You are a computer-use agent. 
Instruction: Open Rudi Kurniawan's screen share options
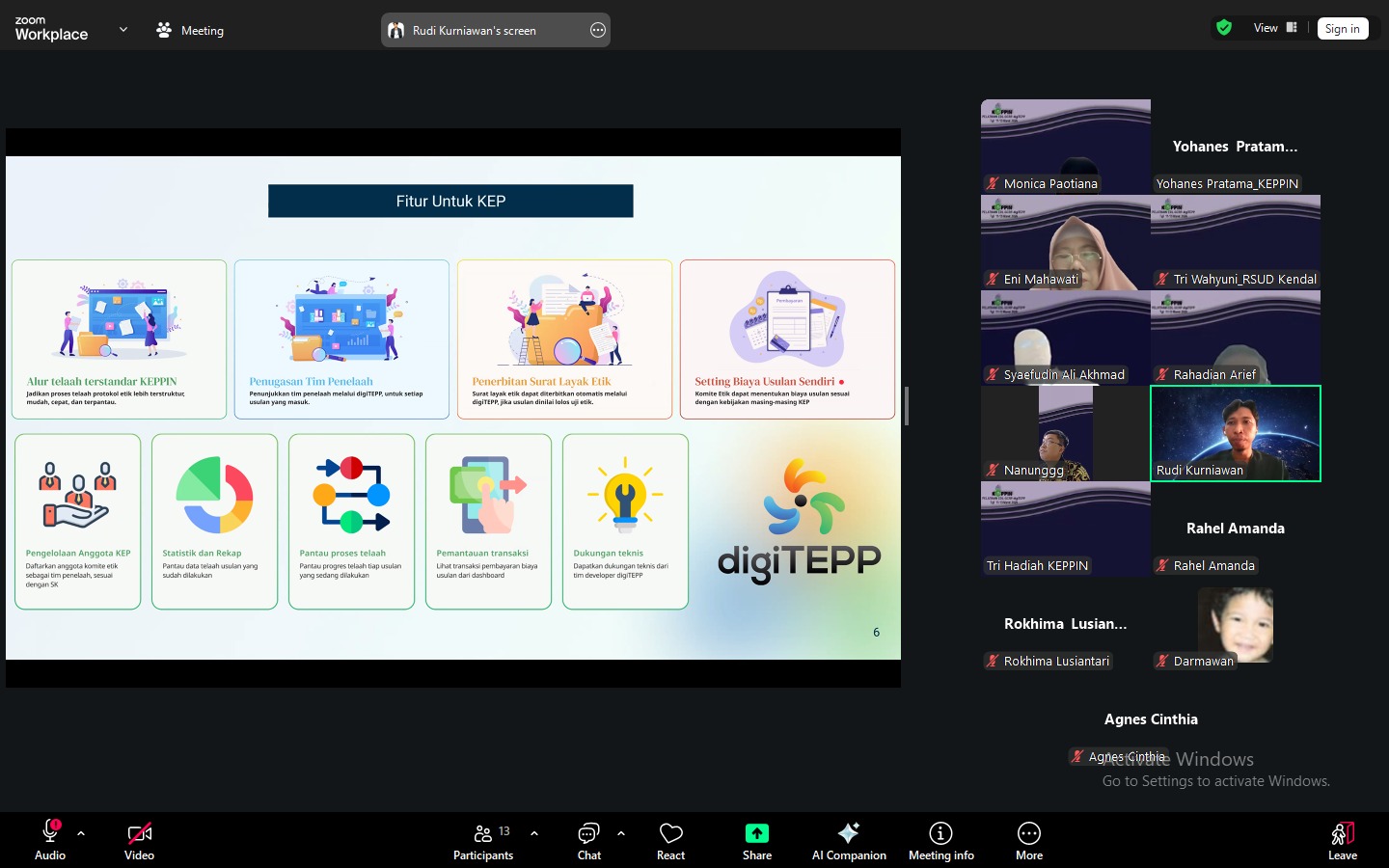[x=598, y=30]
